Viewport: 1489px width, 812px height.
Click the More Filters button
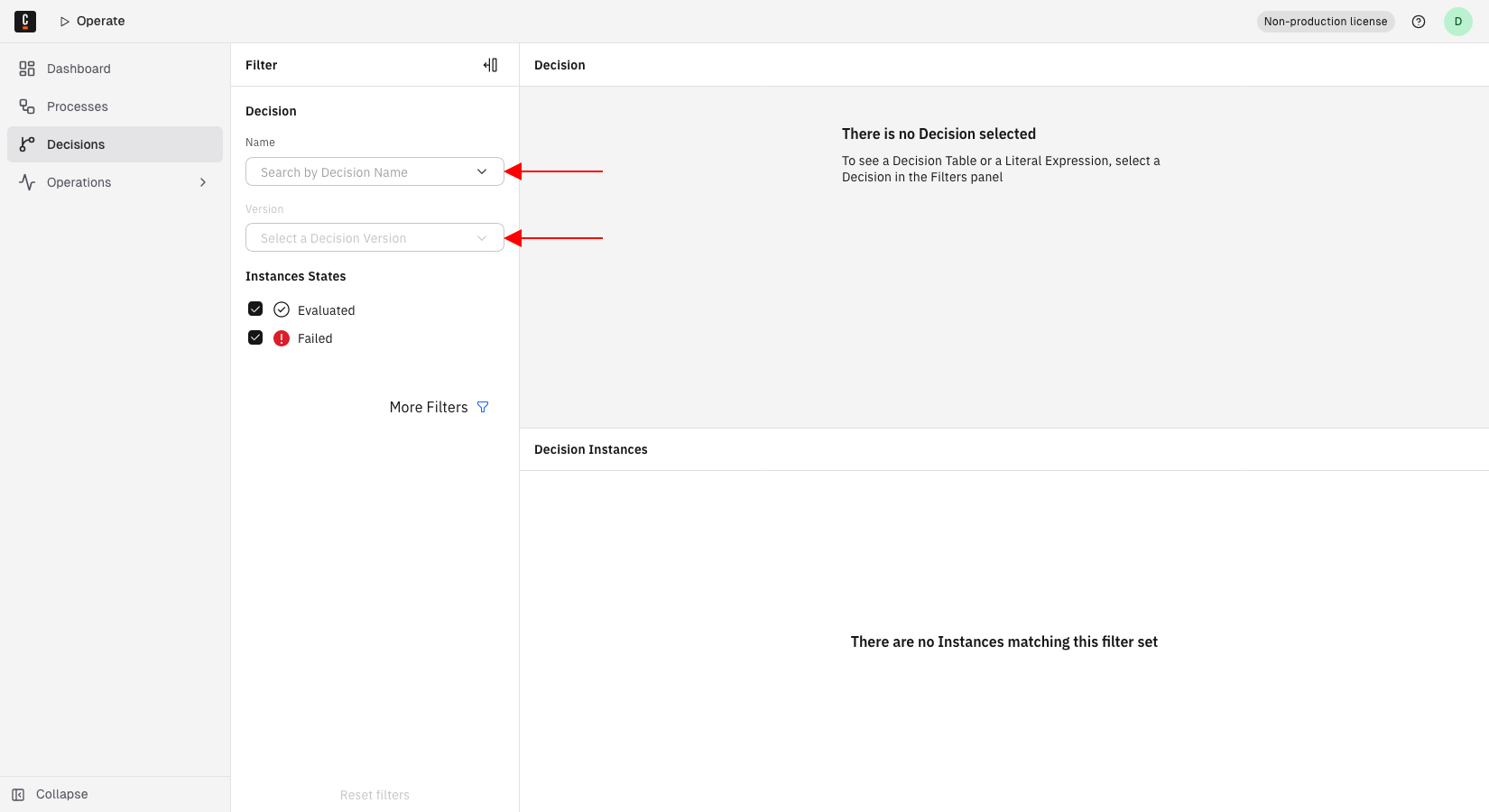pyautogui.click(x=439, y=407)
